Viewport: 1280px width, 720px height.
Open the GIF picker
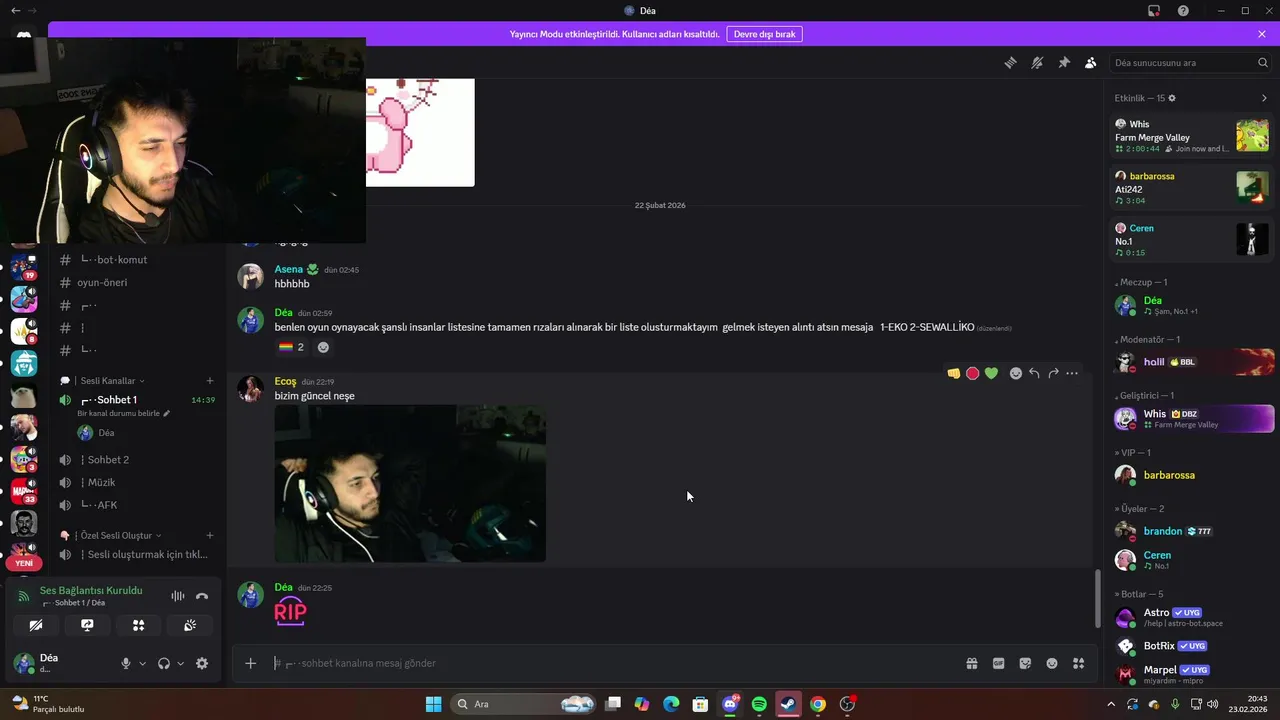[998, 663]
